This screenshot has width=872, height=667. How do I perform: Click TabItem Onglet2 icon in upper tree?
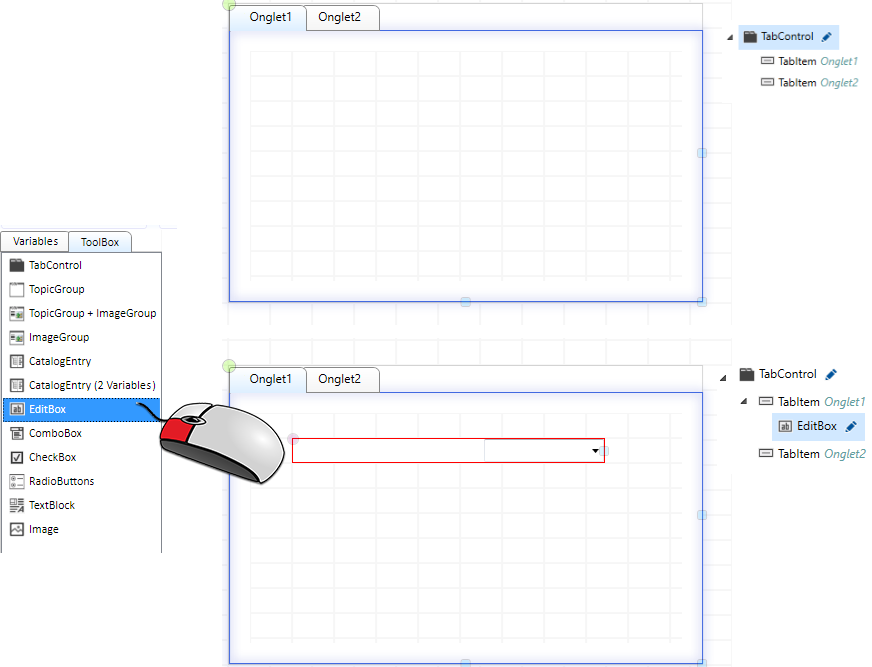(x=767, y=82)
